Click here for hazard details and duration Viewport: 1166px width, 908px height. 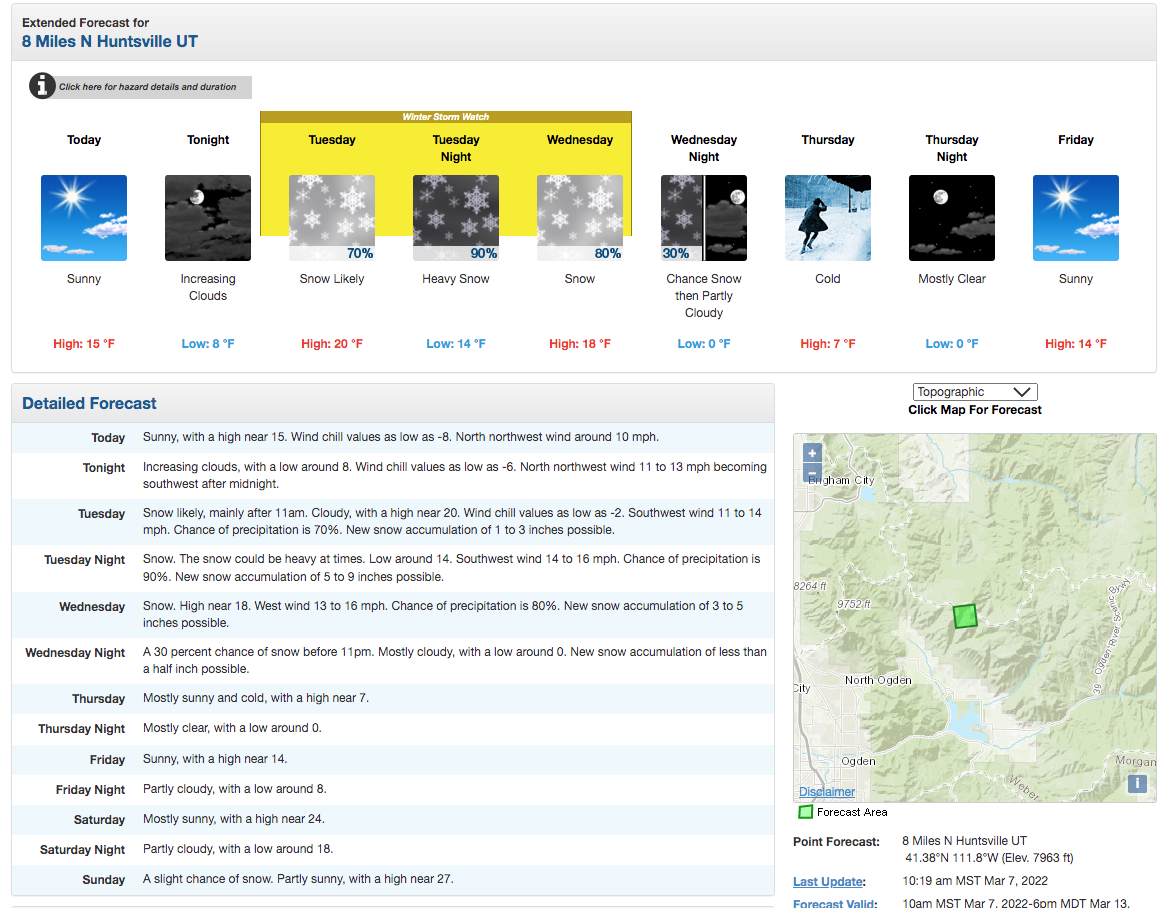click(148, 87)
